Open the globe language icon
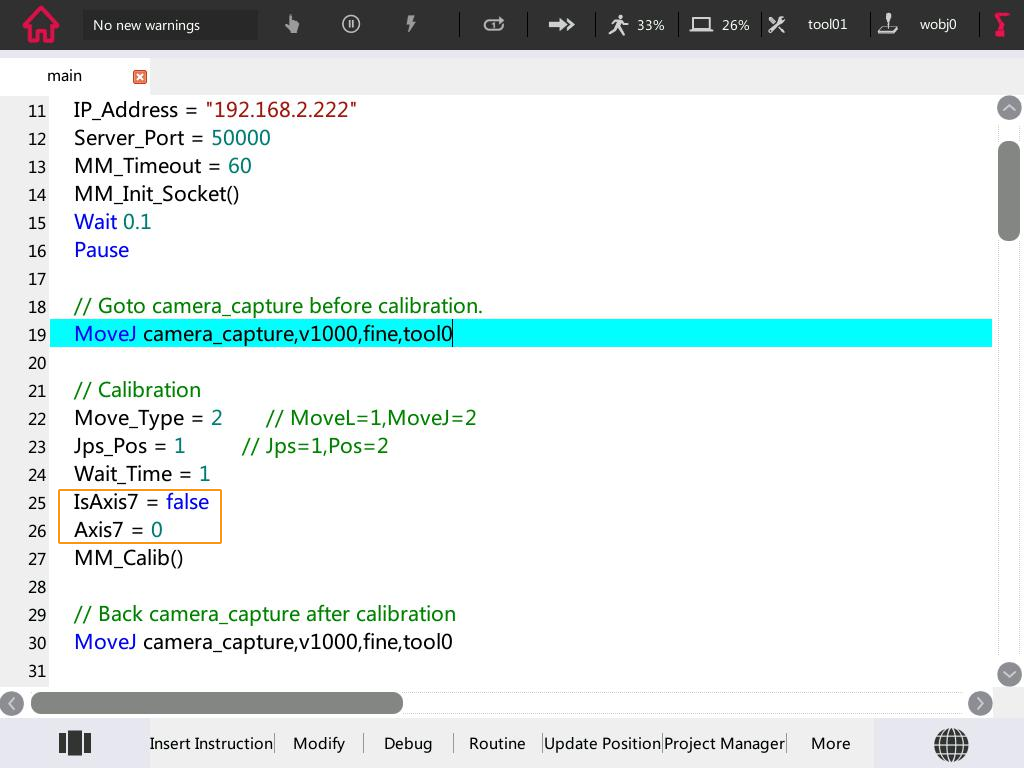Viewport: 1024px width, 768px height. pyautogui.click(x=951, y=743)
